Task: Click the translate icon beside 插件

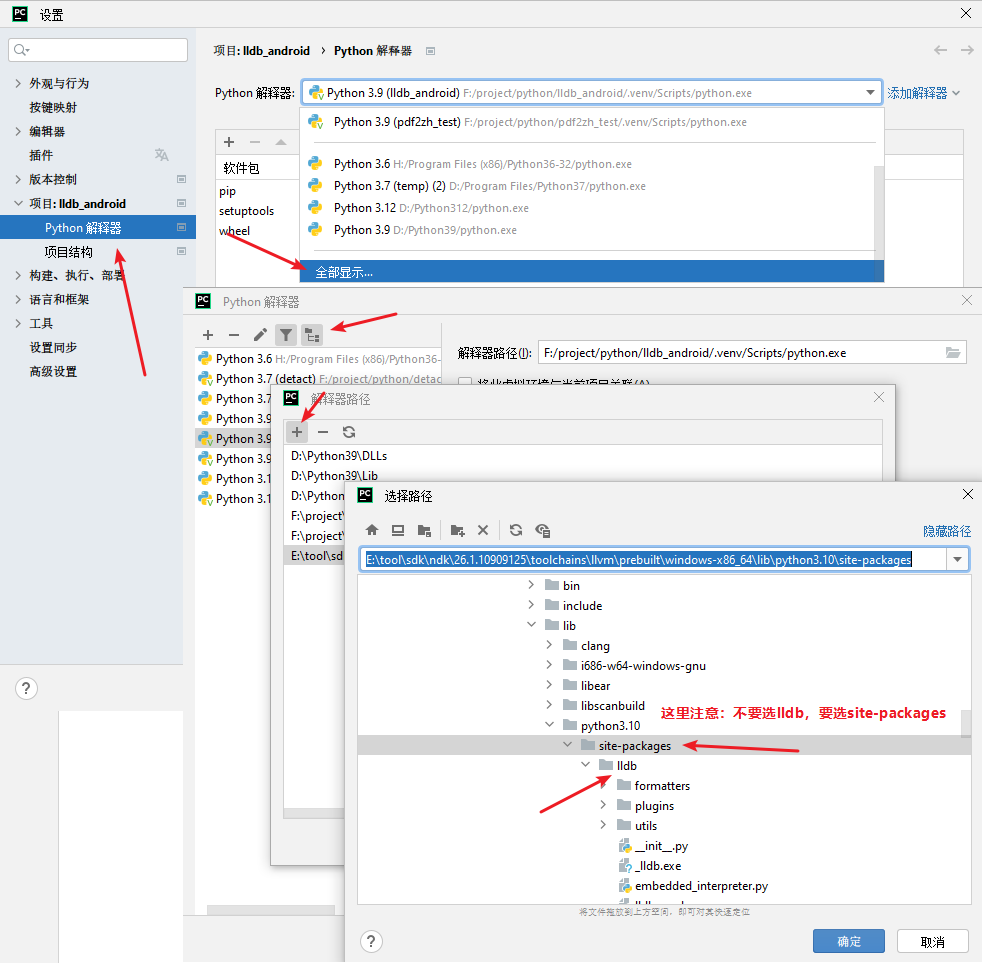Action: (x=162, y=155)
